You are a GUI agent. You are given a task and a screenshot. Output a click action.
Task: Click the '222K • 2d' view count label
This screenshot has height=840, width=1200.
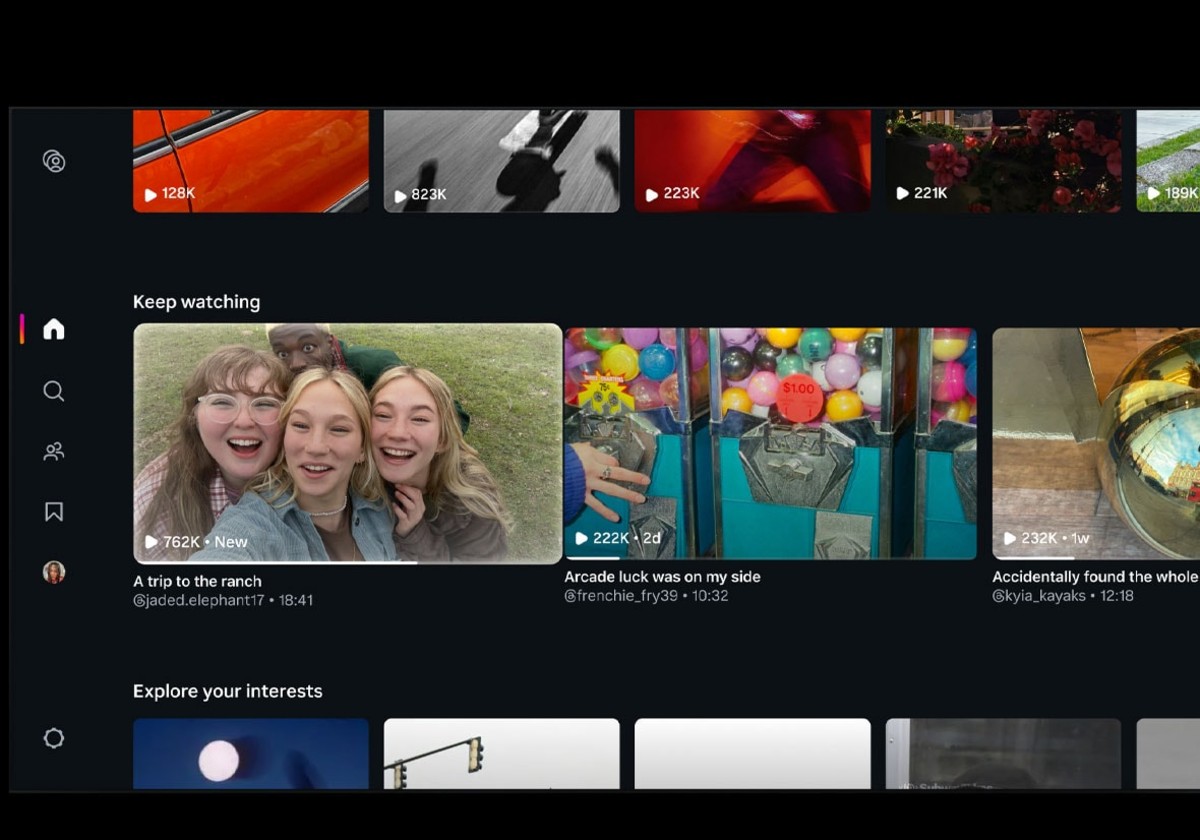(618, 538)
